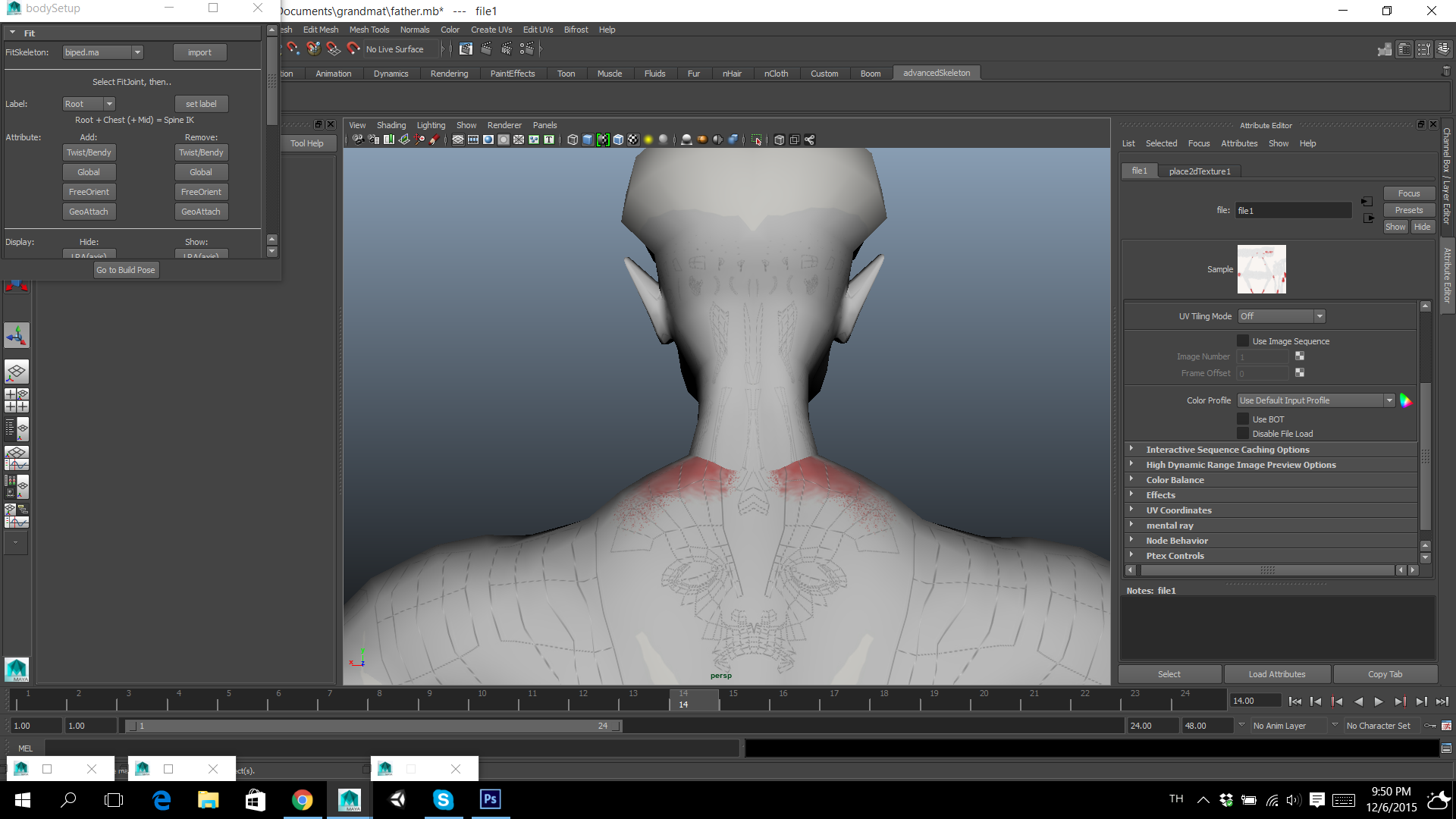Screen dimensions: 1456x819
Task: Open the Color Profile dropdown
Action: [1316, 400]
